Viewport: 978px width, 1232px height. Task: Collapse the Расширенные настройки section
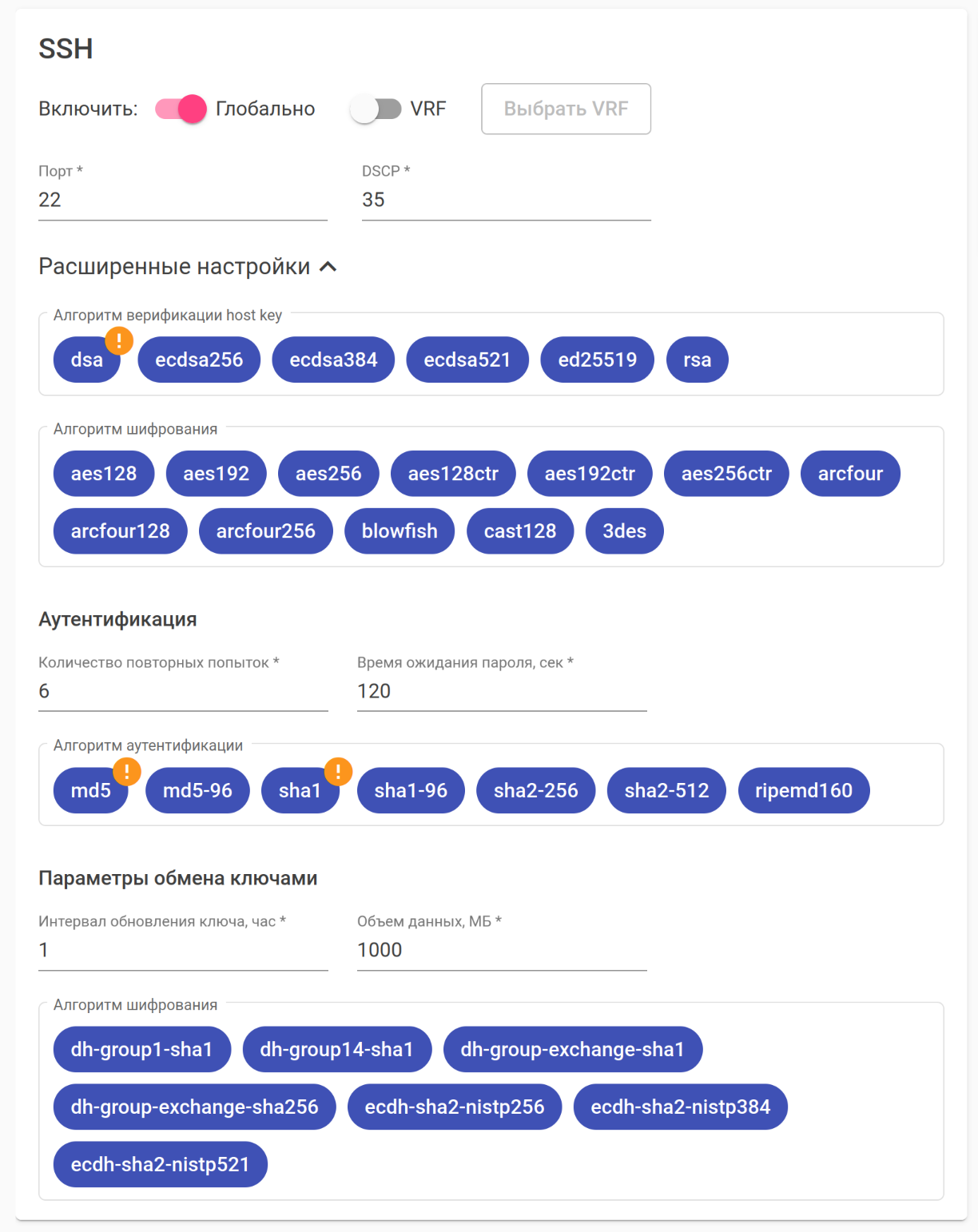(x=328, y=267)
